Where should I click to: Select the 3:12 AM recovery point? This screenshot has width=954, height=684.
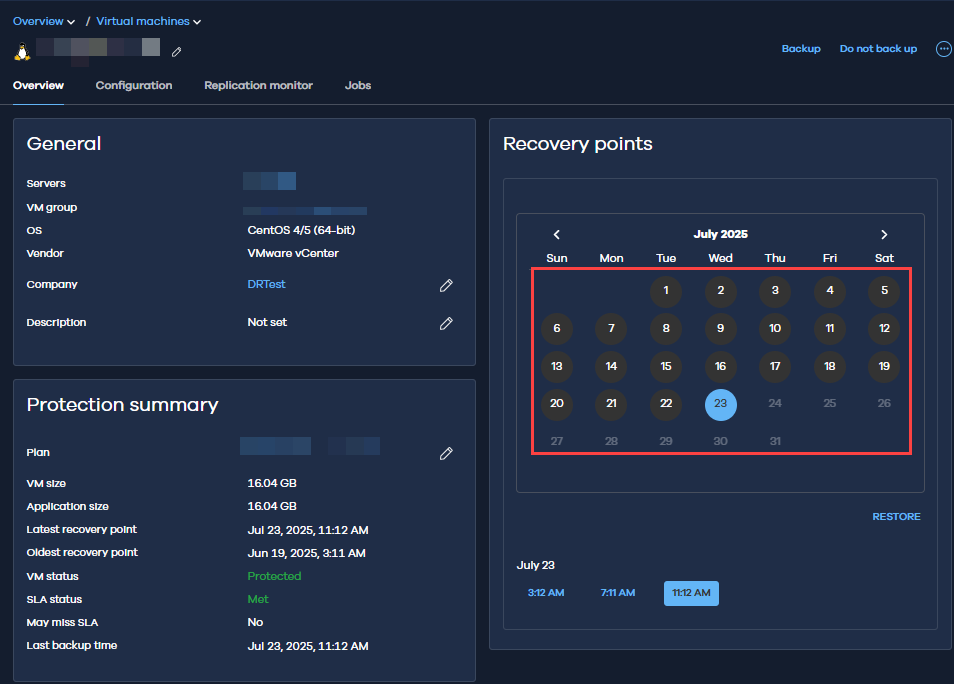pyautogui.click(x=546, y=593)
